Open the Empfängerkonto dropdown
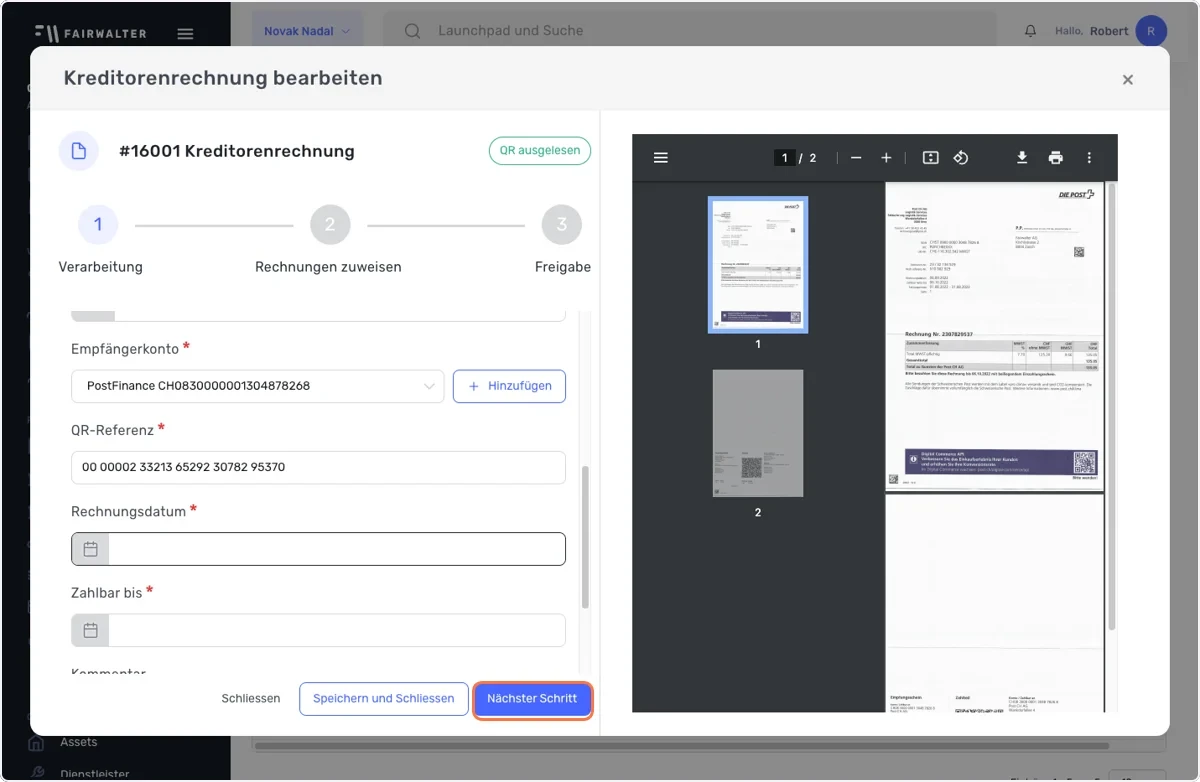 tap(258, 386)
